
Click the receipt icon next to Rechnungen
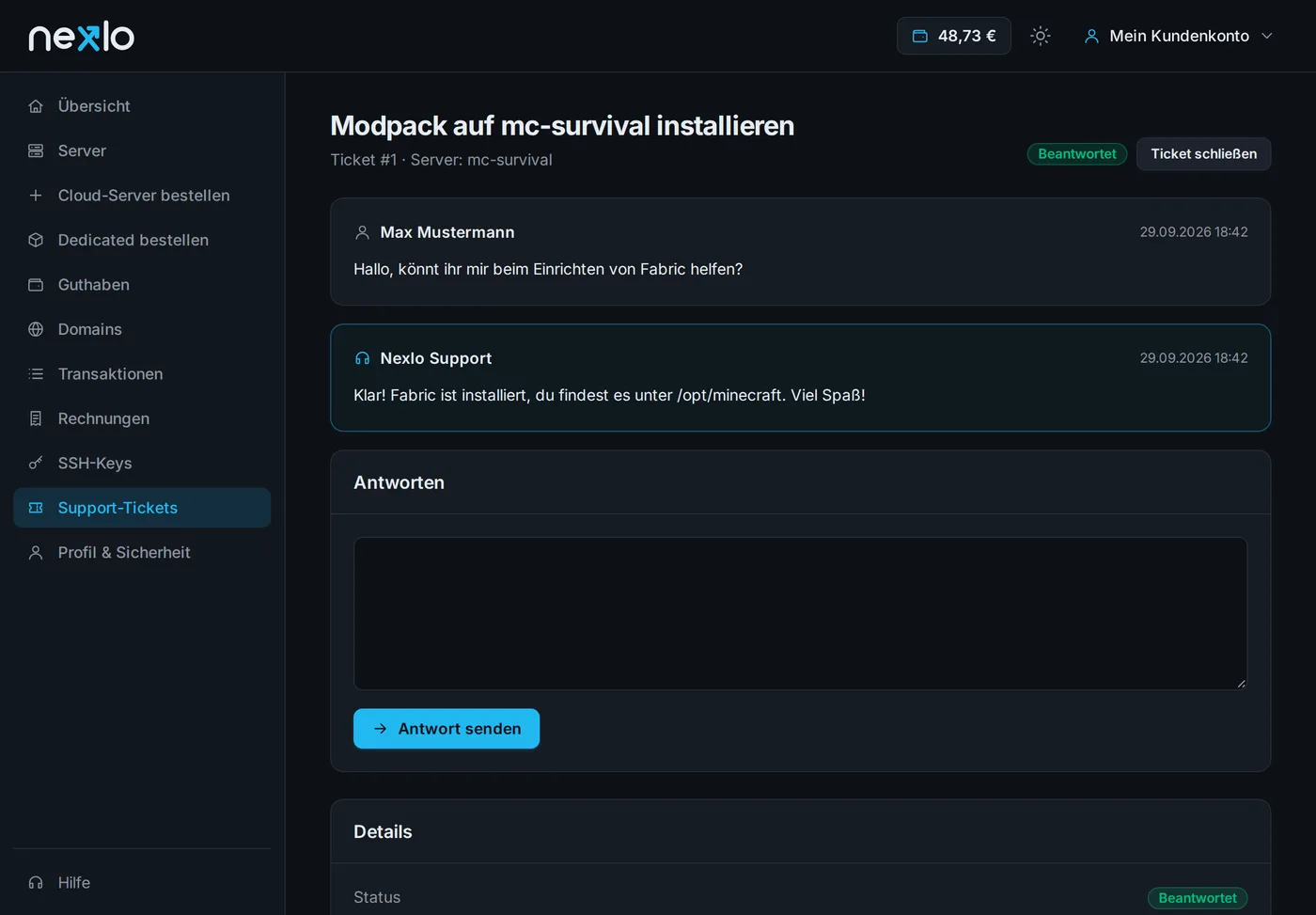click(x=36, y=418)
